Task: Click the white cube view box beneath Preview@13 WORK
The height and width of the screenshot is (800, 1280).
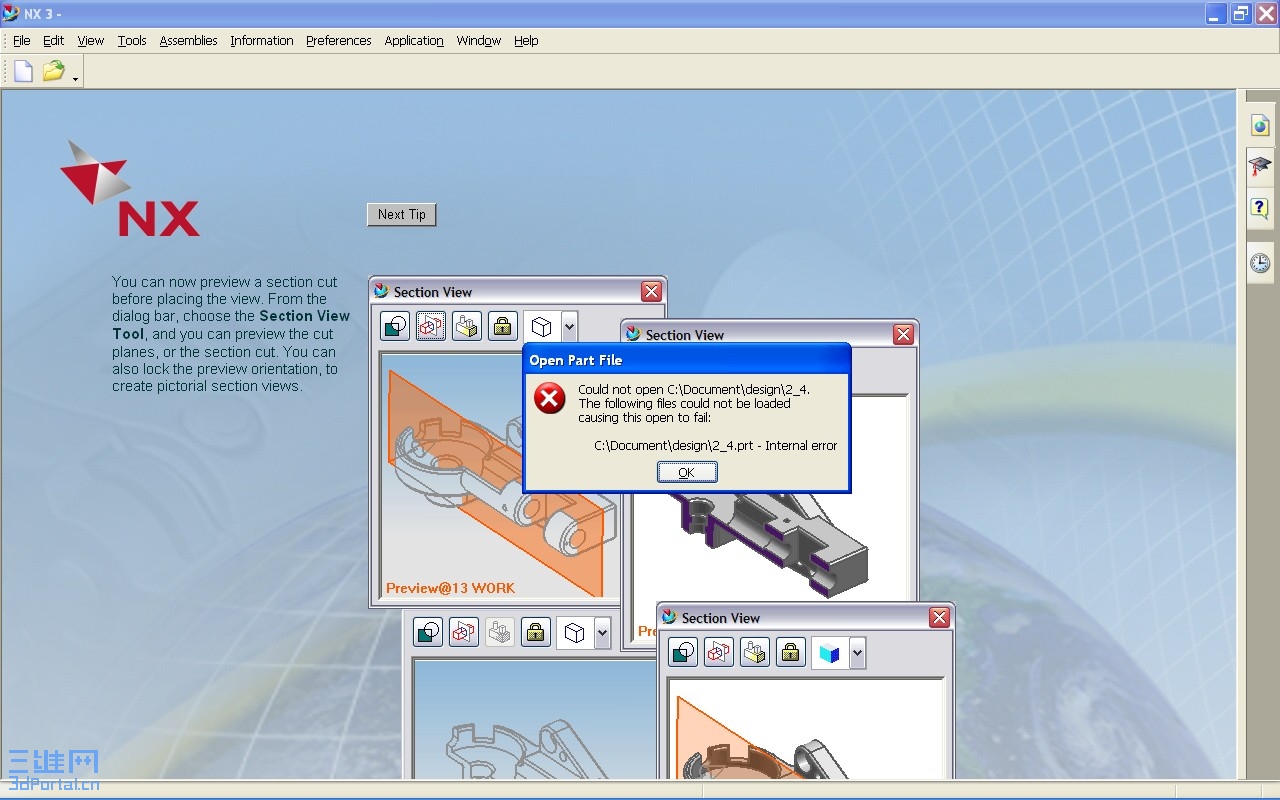Action: 574,632
